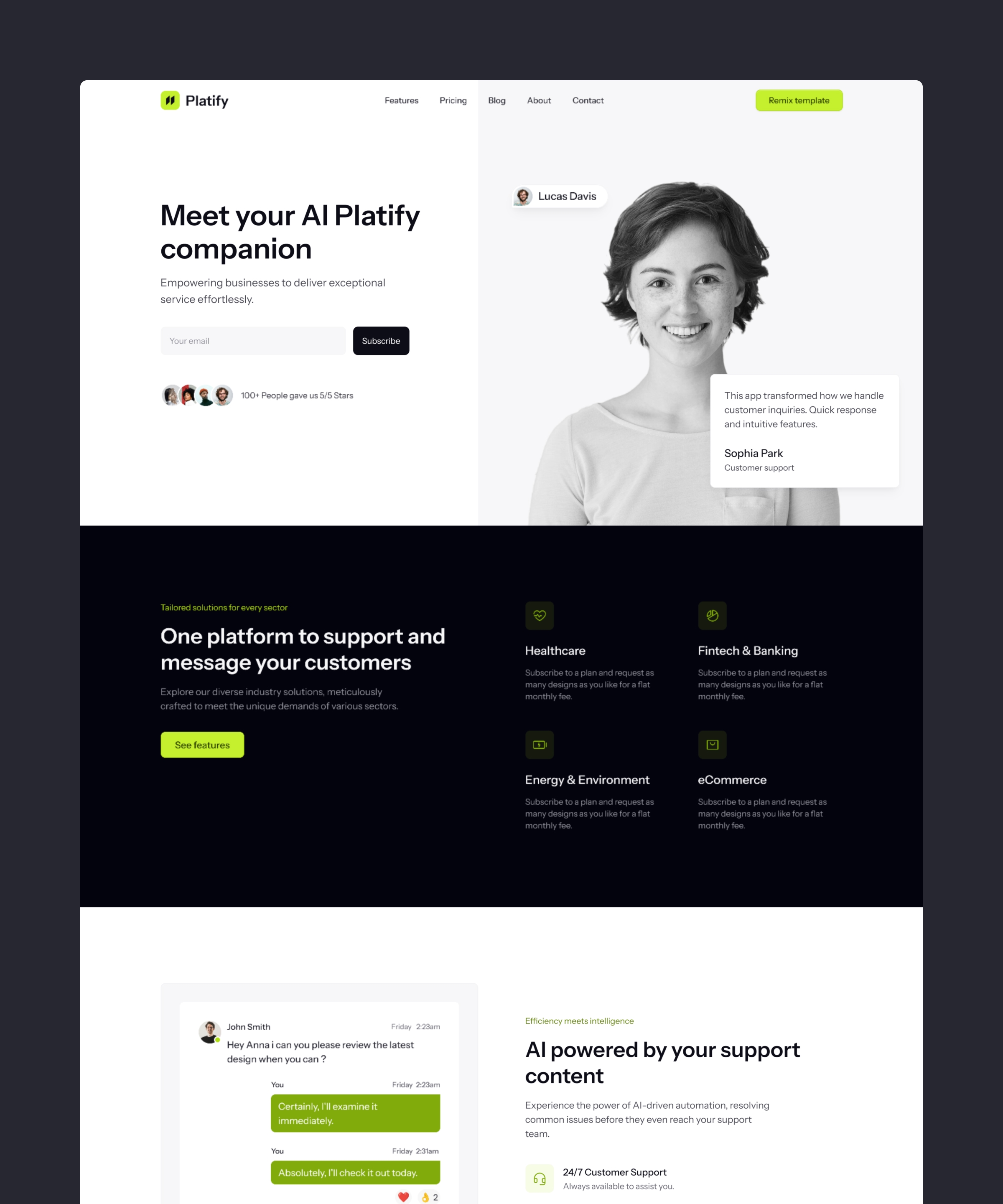Select the Features menu item

click(402, 100)
